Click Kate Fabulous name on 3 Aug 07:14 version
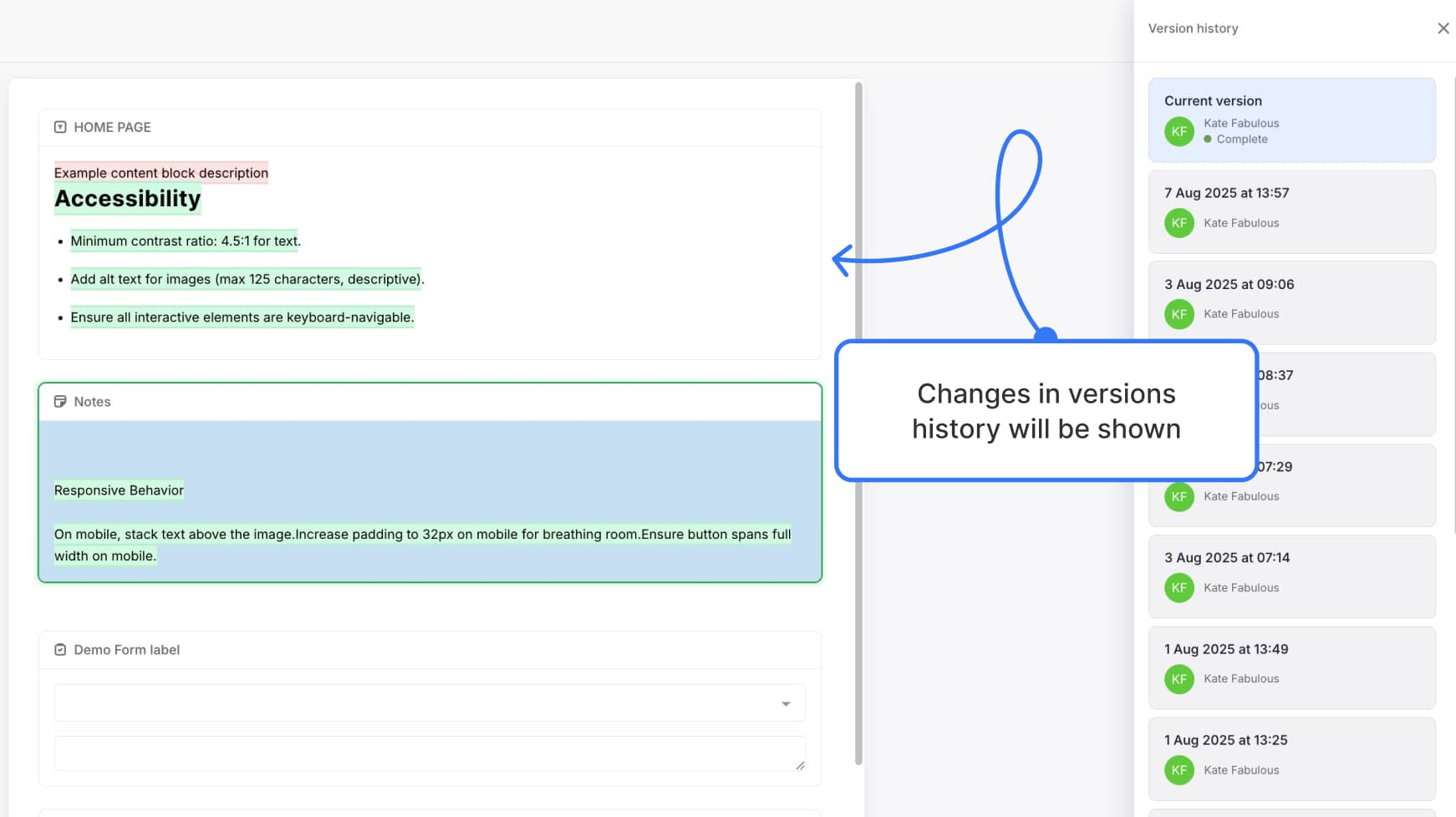The image size is (1456, 817). click(x=1241, y=588)
